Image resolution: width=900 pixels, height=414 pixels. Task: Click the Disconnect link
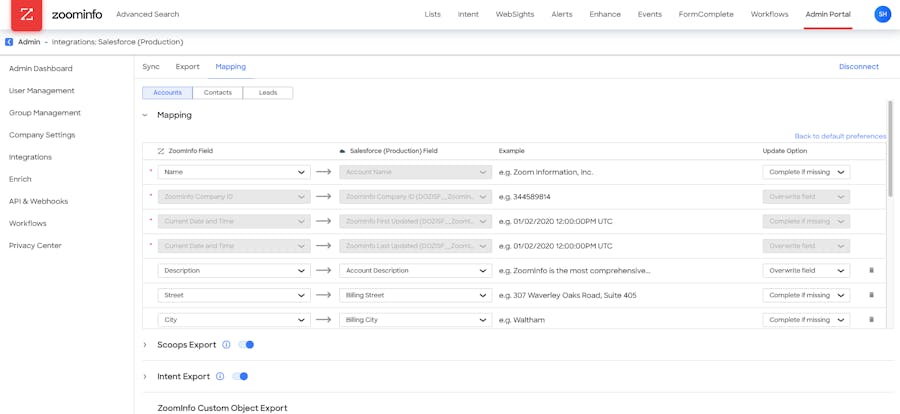pos(858,67)
